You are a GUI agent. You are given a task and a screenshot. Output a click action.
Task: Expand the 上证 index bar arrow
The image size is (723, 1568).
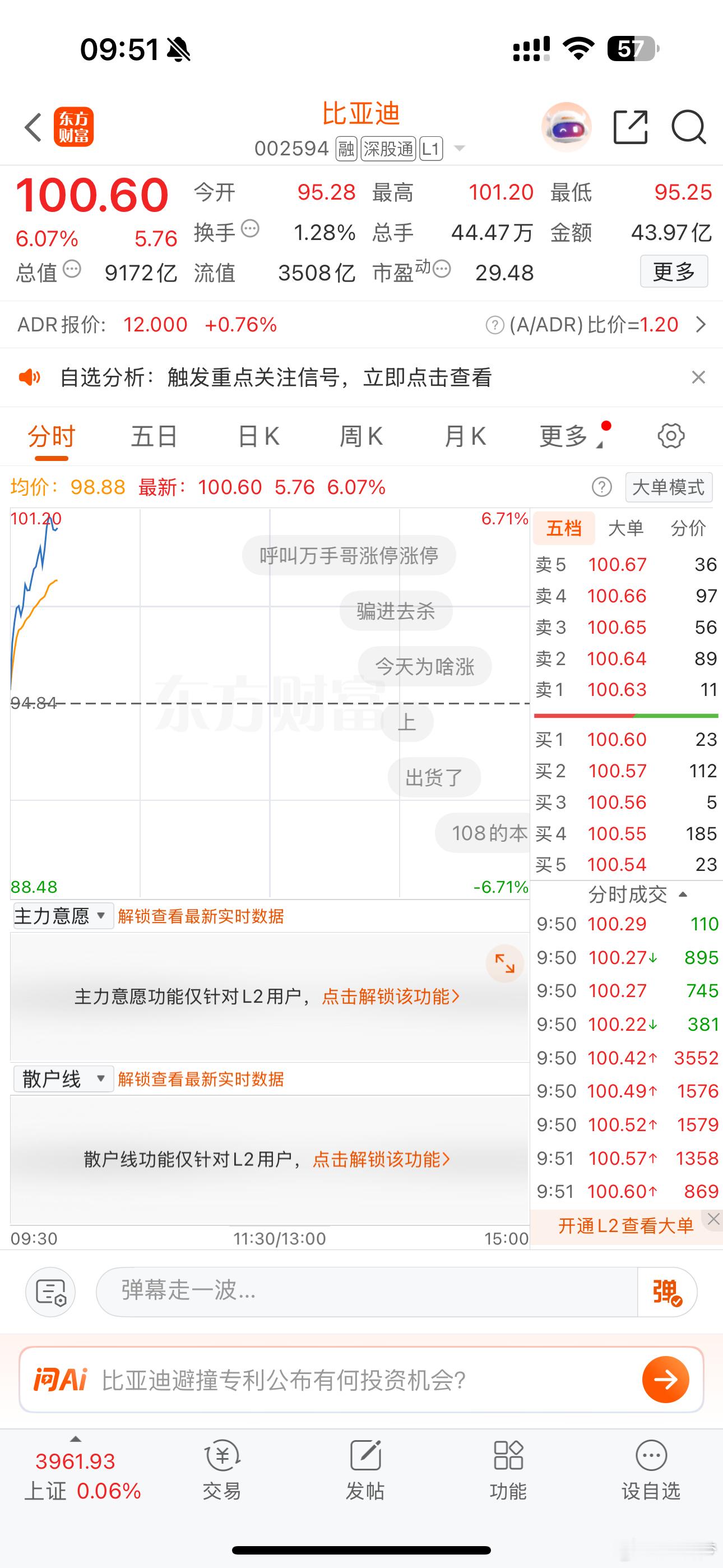pyautogui.click(x=76, y=1440)
